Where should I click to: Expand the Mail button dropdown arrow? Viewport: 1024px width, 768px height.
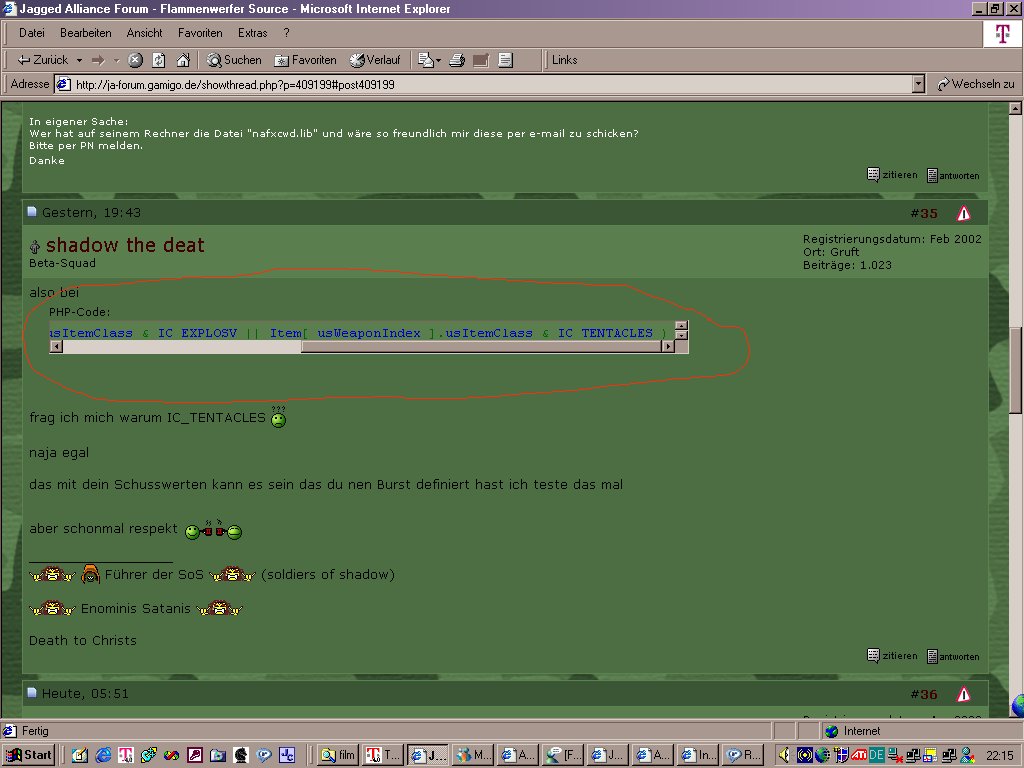click(x=438, y=60)
